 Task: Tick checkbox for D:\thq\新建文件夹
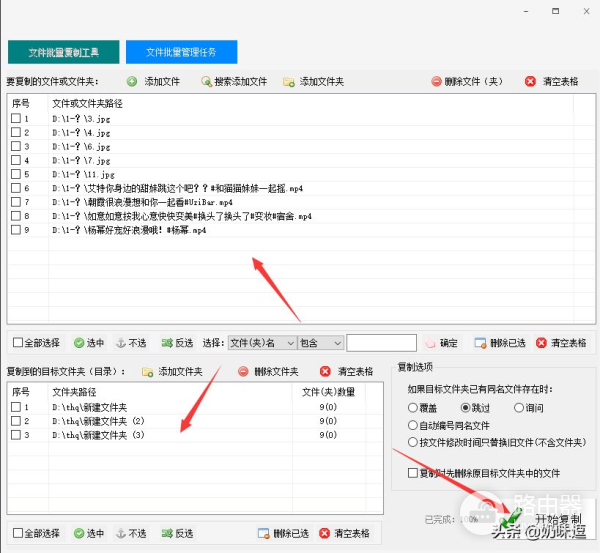(x=16, y=407)
